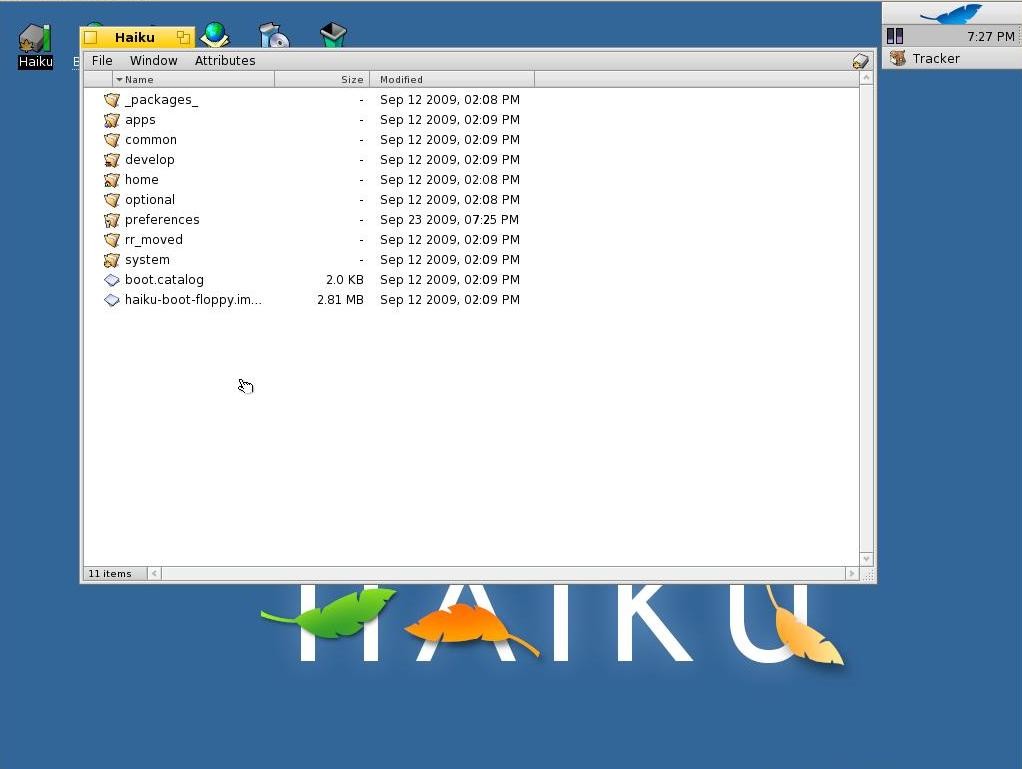Open the Window menu
The height and width of the screenshot is (769, 1022).
point(153,61)
